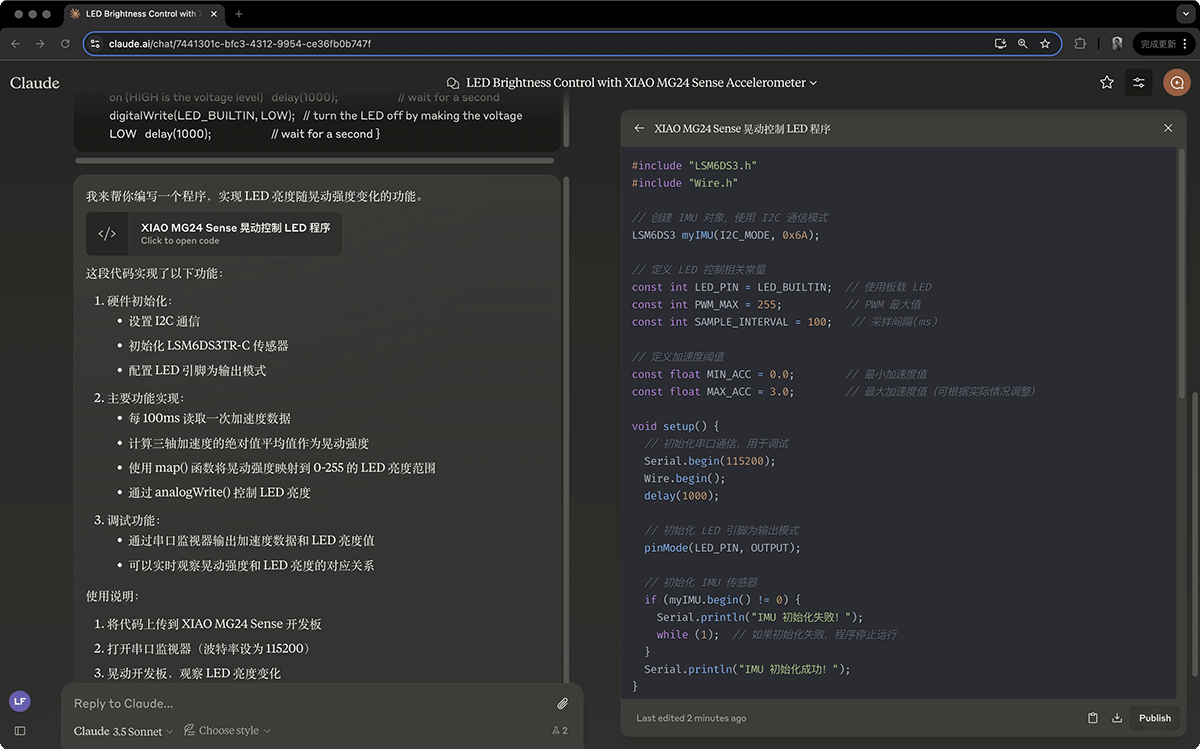Toggle the sidebar panel icon at bottom left
This screenshot has height=749, width=1200.
coord(19,731)
